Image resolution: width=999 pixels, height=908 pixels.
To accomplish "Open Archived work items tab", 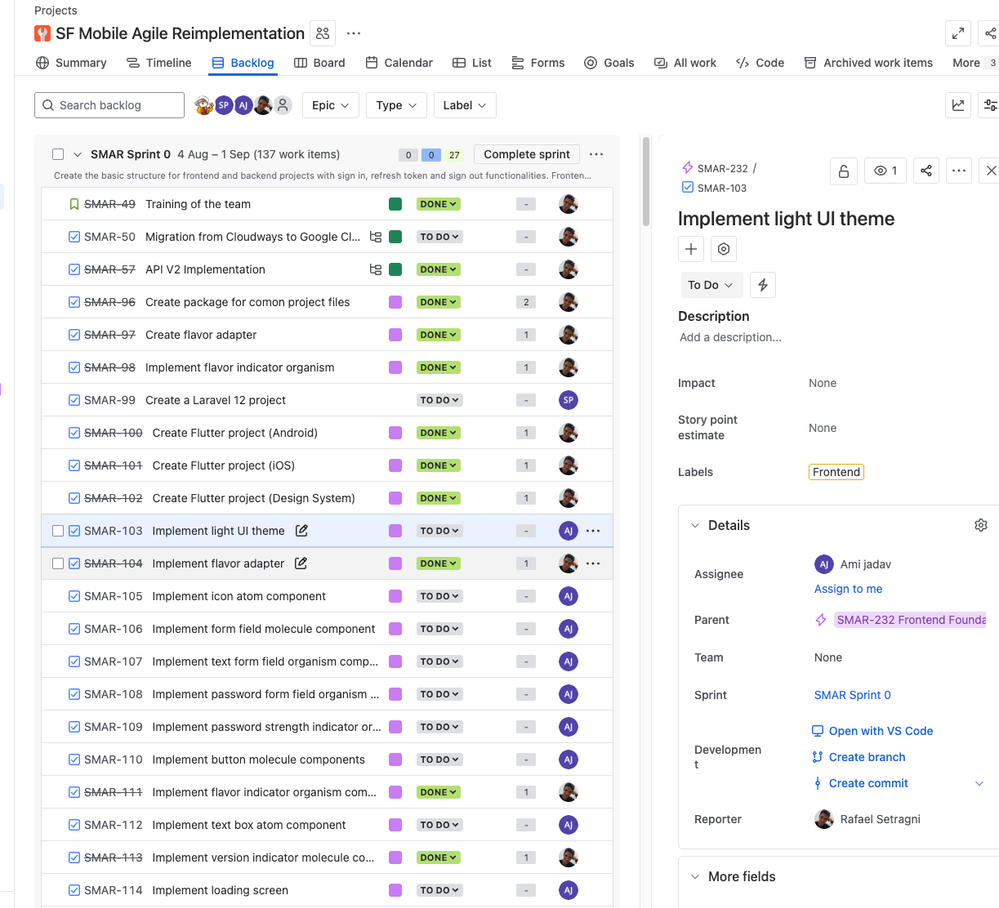I will [x=868, y=62].
